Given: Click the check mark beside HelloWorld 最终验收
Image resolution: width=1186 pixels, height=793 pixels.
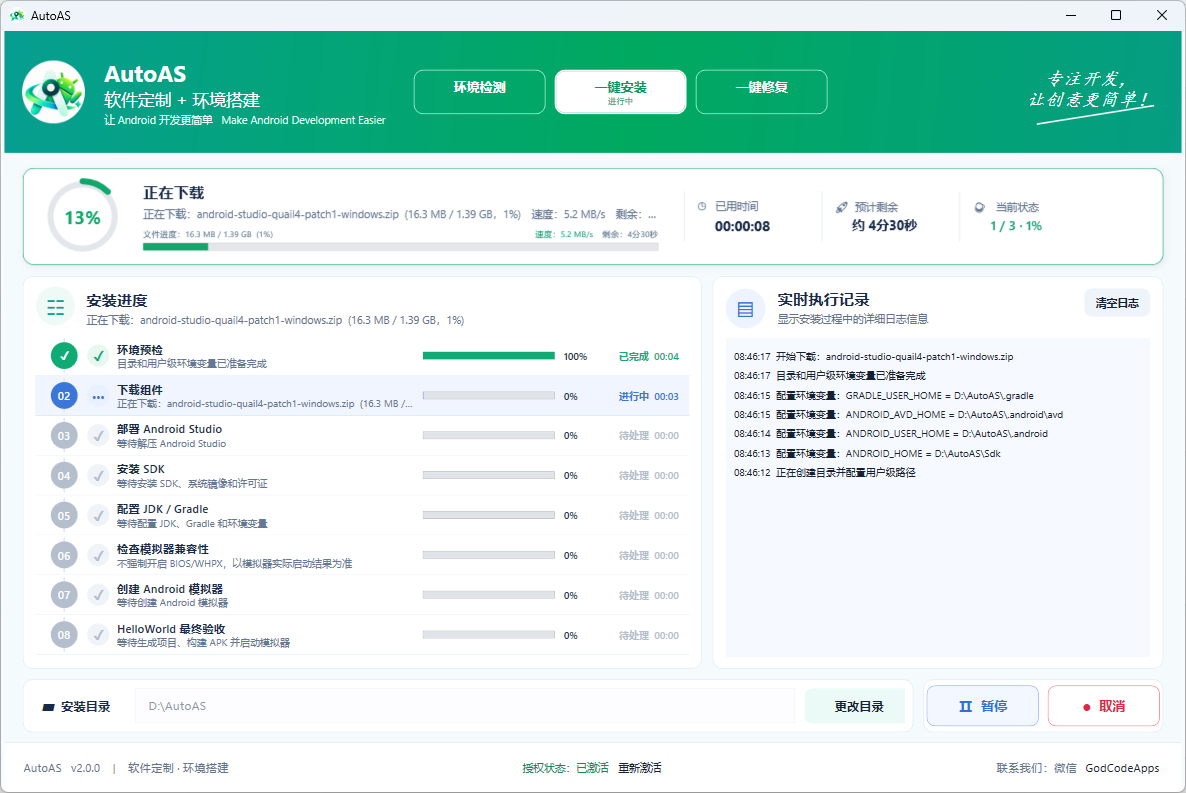Looking at the screenshot, I should tap(98, 636).
